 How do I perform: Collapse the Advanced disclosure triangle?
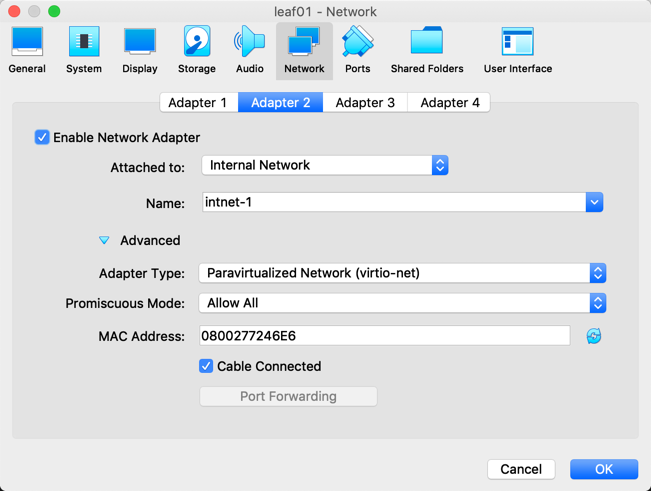104,241
